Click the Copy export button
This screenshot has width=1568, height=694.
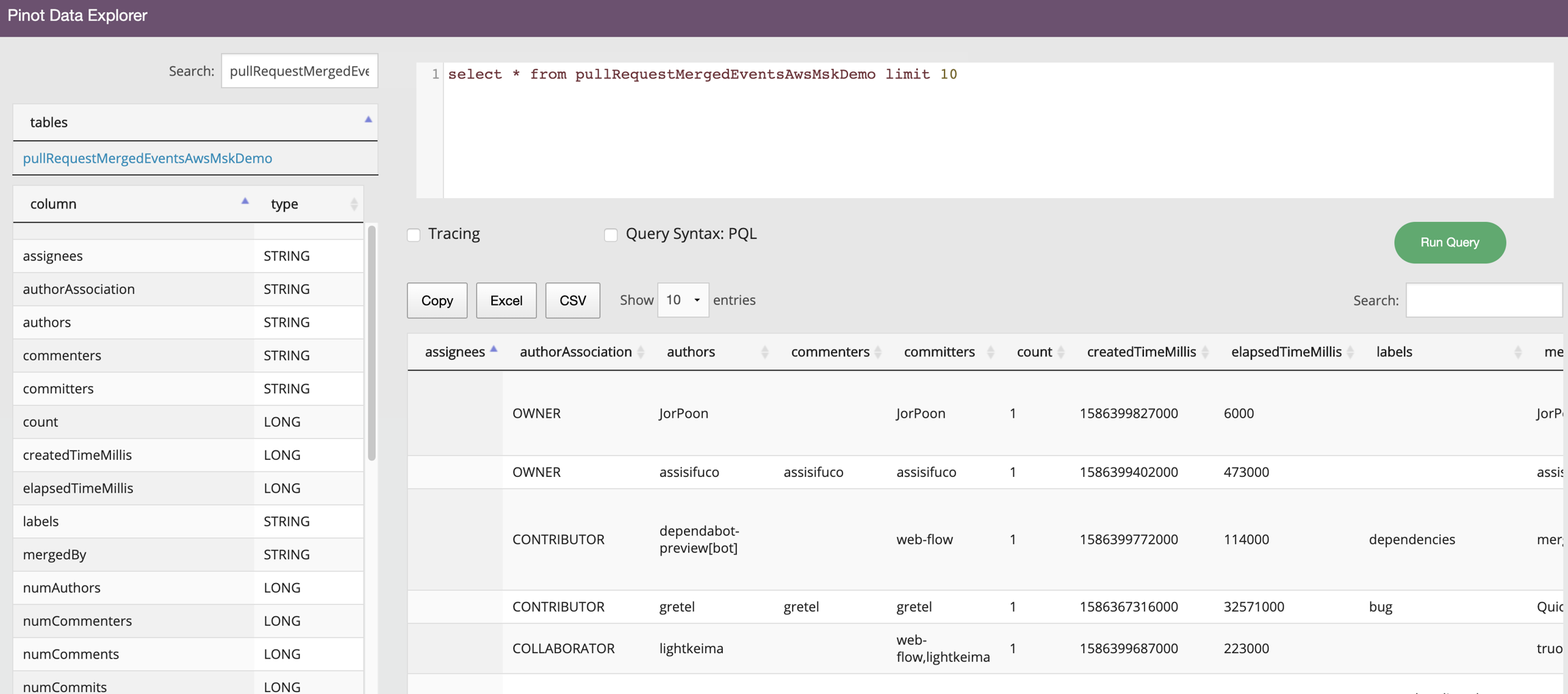point(437,300)
